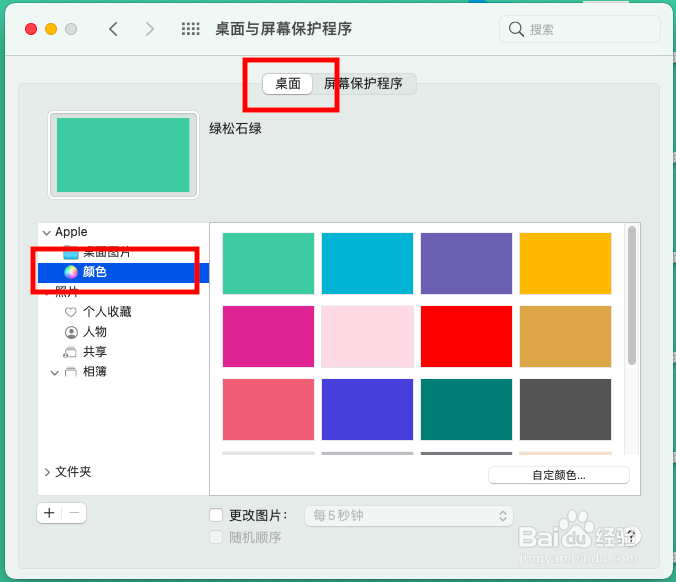
Task: Choose the light pink swatch
Action: click(367, 336)
